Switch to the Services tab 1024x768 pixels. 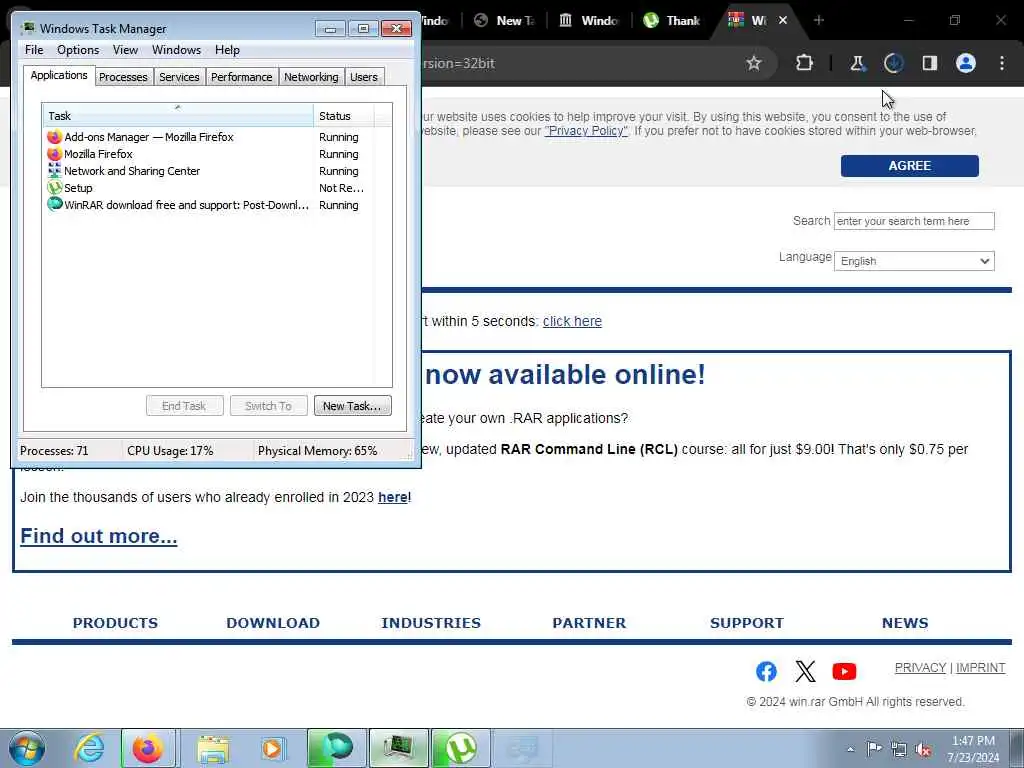pyautogui.click(x=179, y=77)
